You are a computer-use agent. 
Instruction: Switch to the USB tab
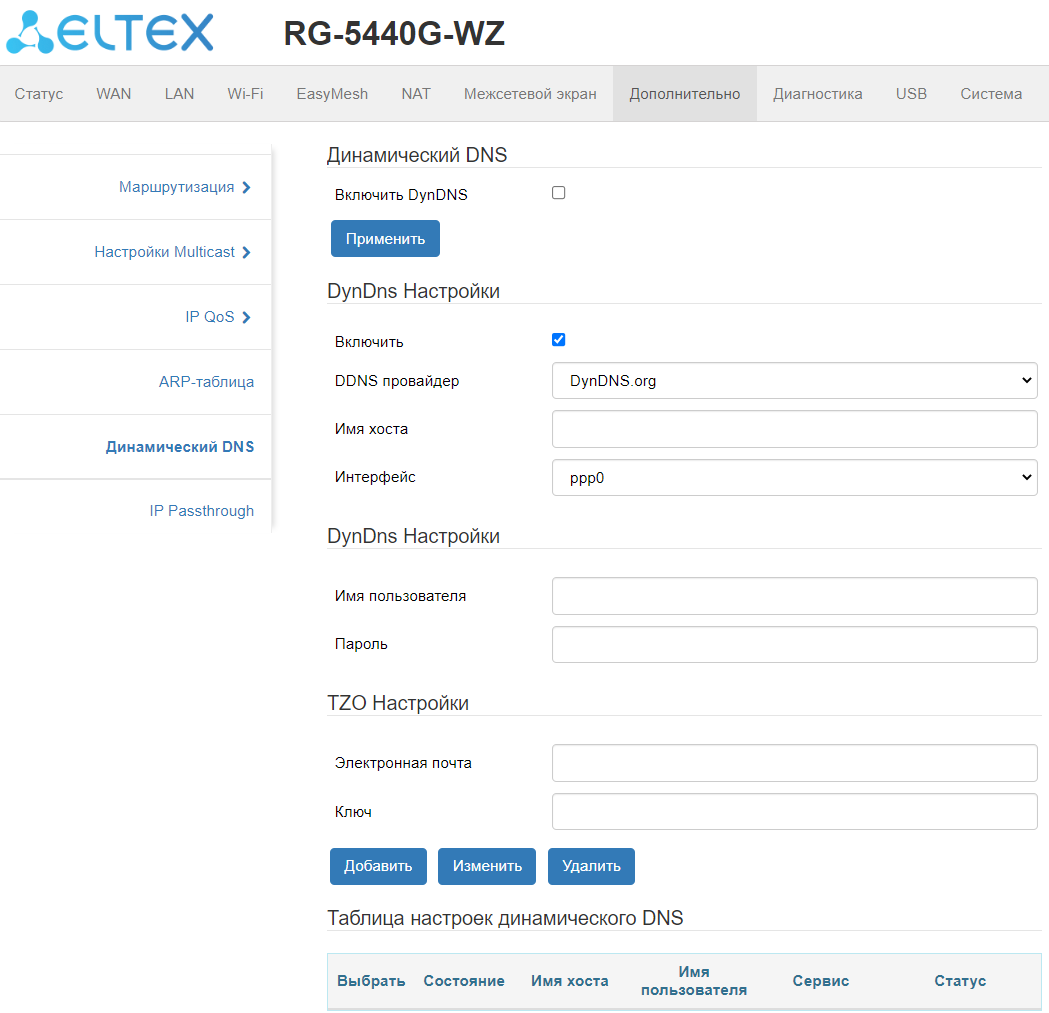coord(911,94)
